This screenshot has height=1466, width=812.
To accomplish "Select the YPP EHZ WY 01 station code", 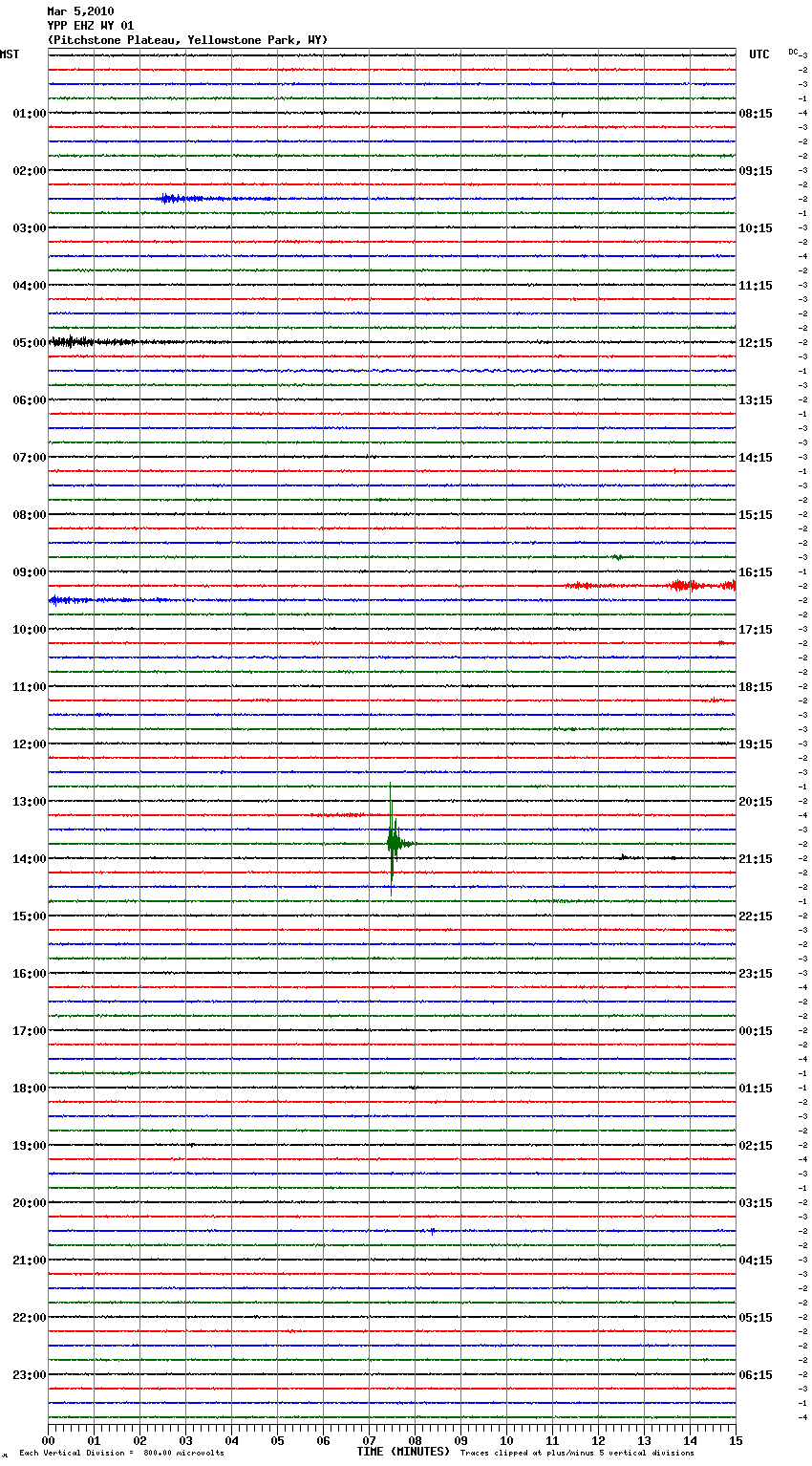I will pos(91,26).
